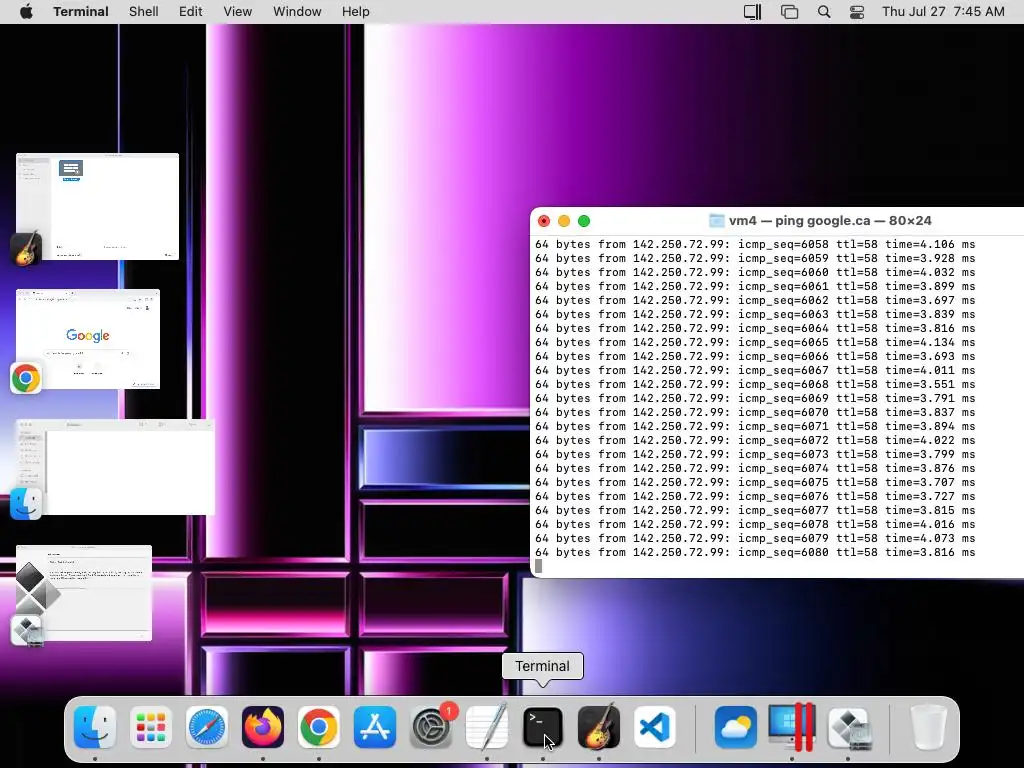Click the ping line with icmp_seq=6065

click(755, 342)
